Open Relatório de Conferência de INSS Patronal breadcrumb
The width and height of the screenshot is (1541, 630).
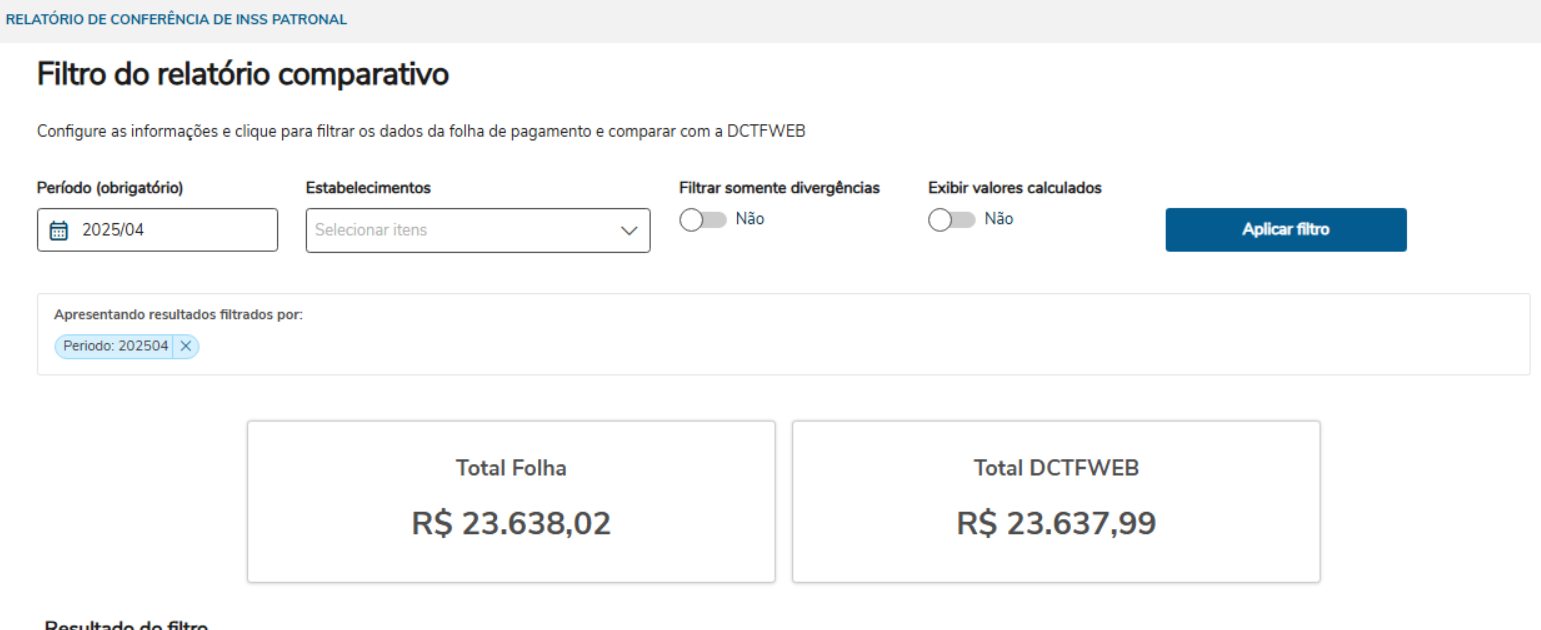[177, 20]
